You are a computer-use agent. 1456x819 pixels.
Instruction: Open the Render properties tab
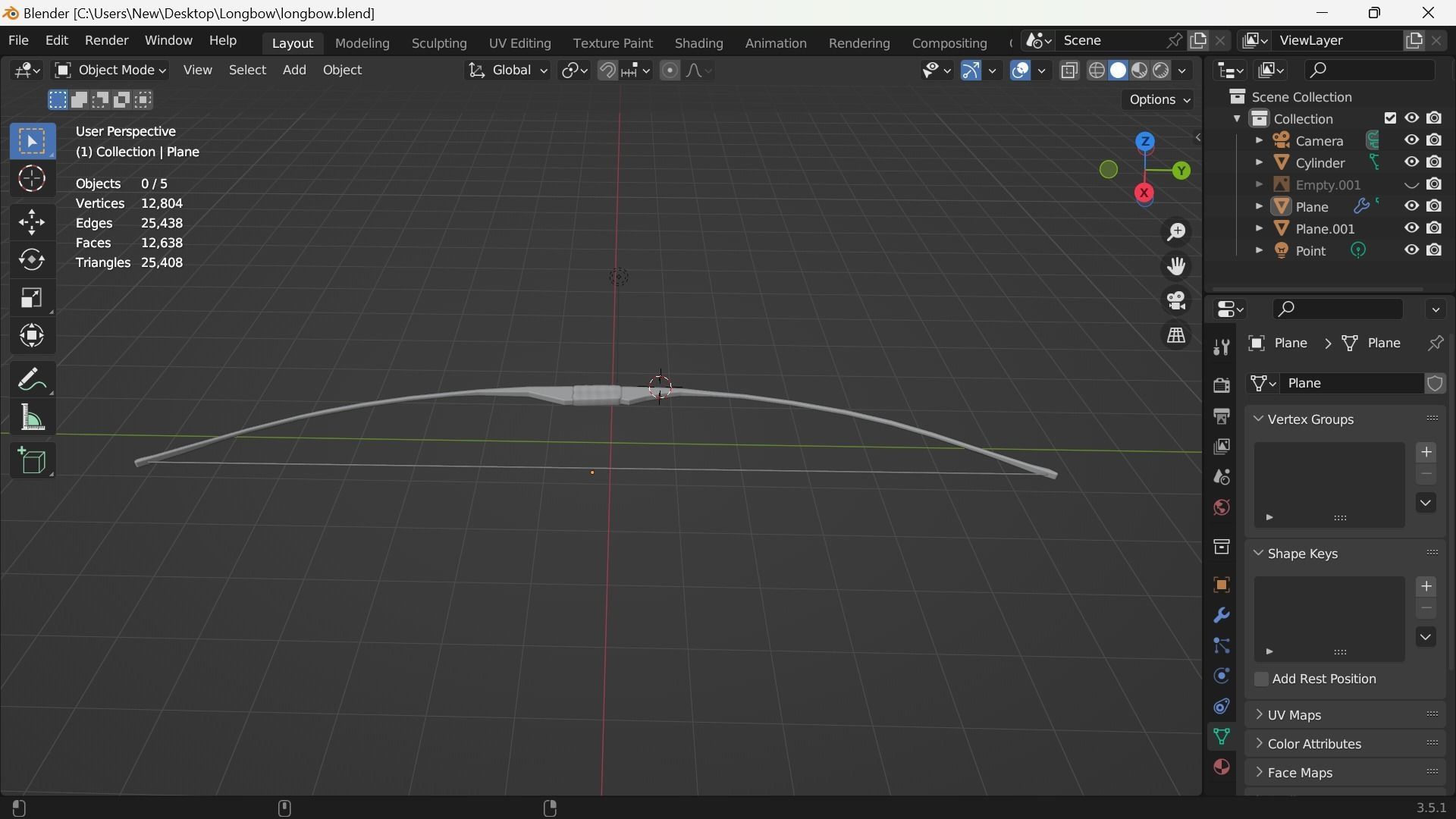pyautogui.click(x=1221, y=384)
